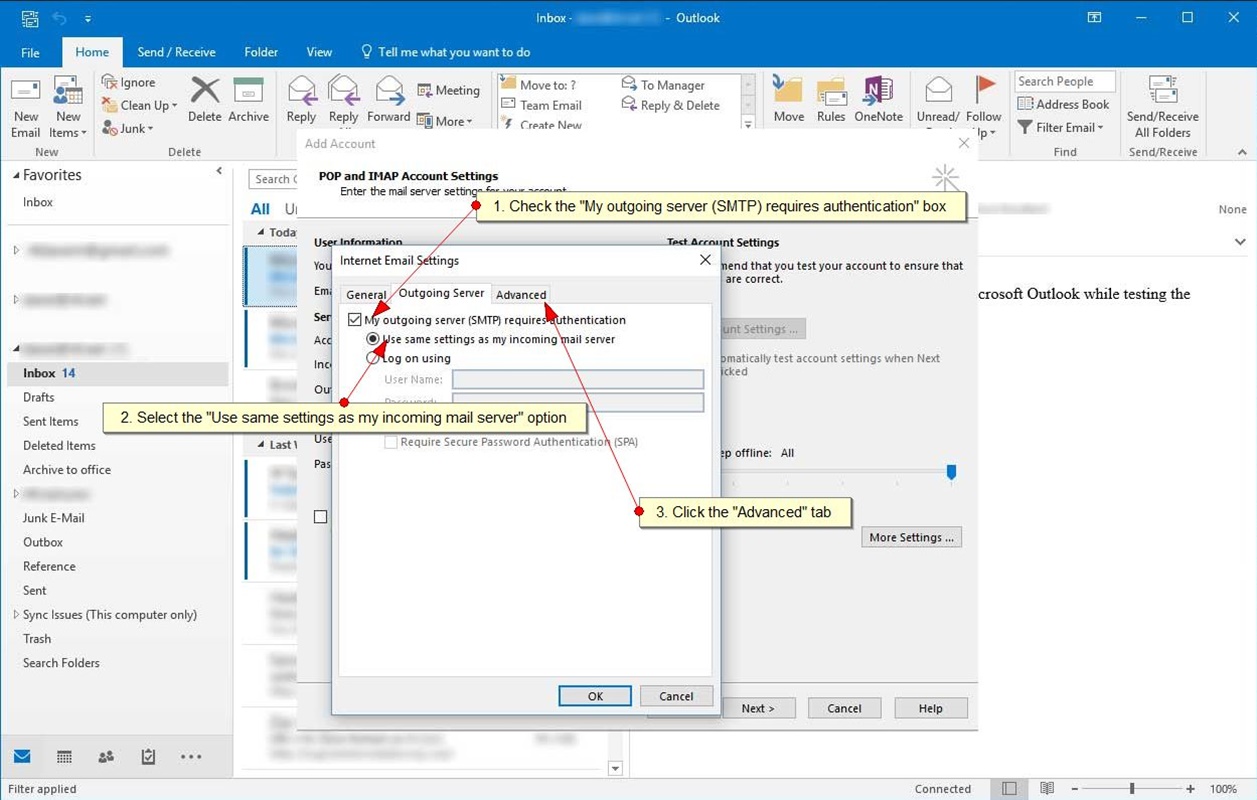Switch to Mail view icon
The width and height of the screenshot is (1257, 800).
pos(21,757)
